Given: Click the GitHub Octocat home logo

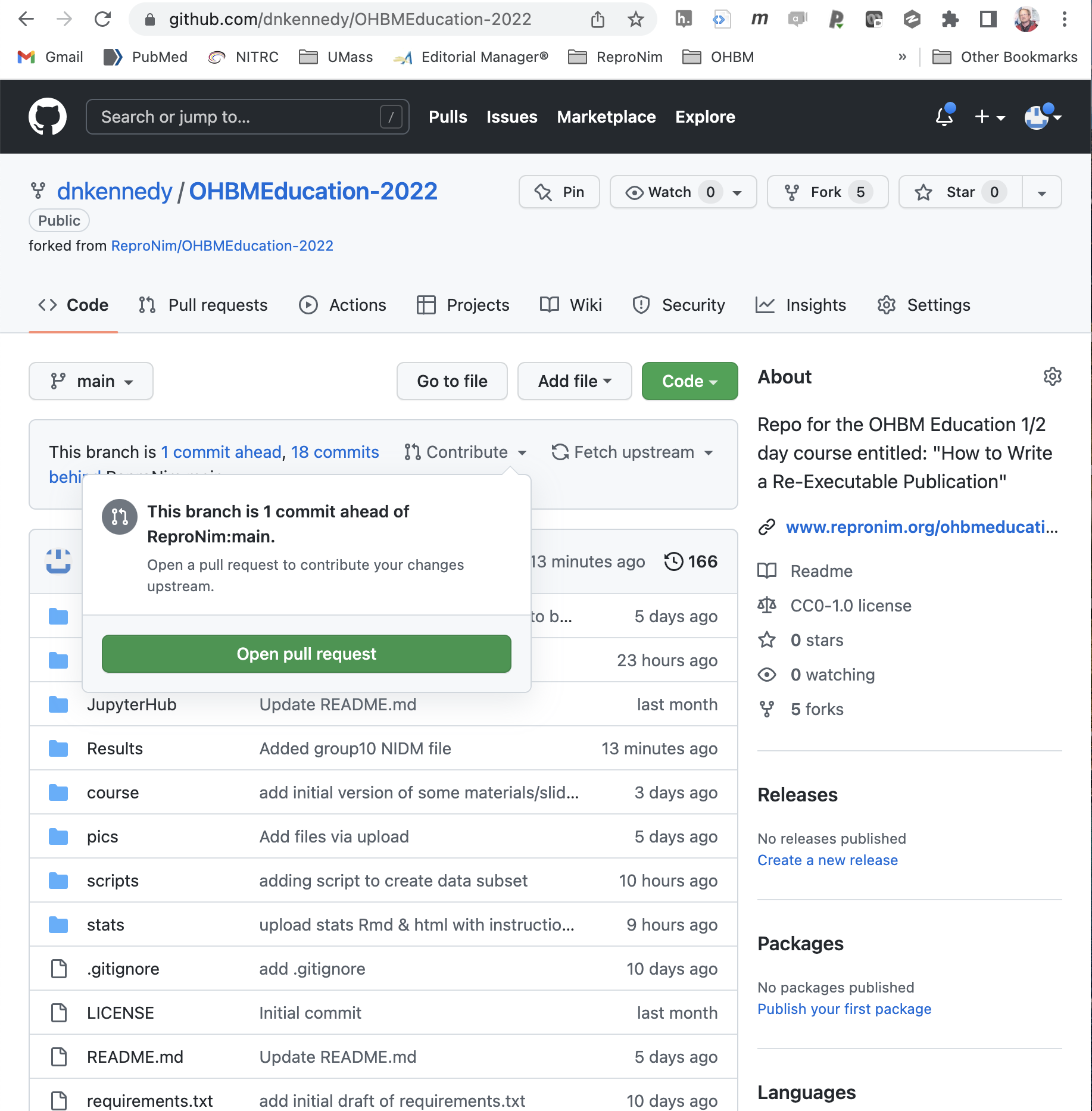Looking at the screenshot, I should pos(48,117).
